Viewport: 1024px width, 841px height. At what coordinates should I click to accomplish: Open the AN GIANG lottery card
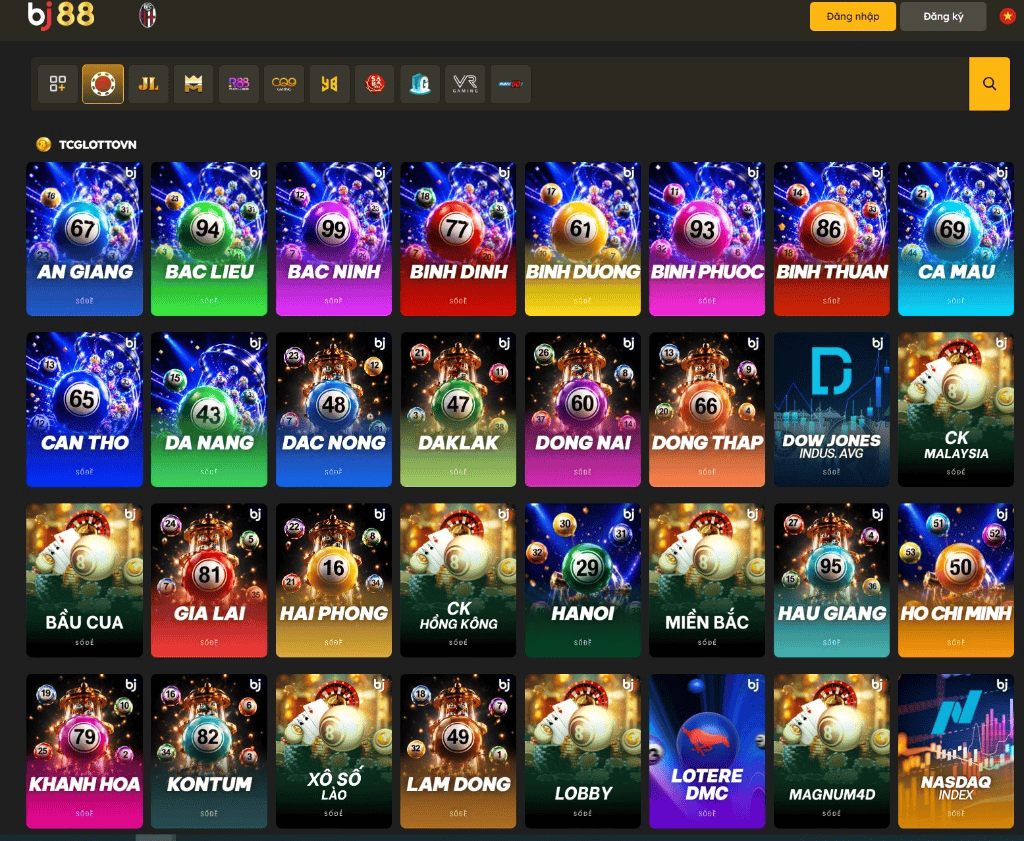point(84,239)
